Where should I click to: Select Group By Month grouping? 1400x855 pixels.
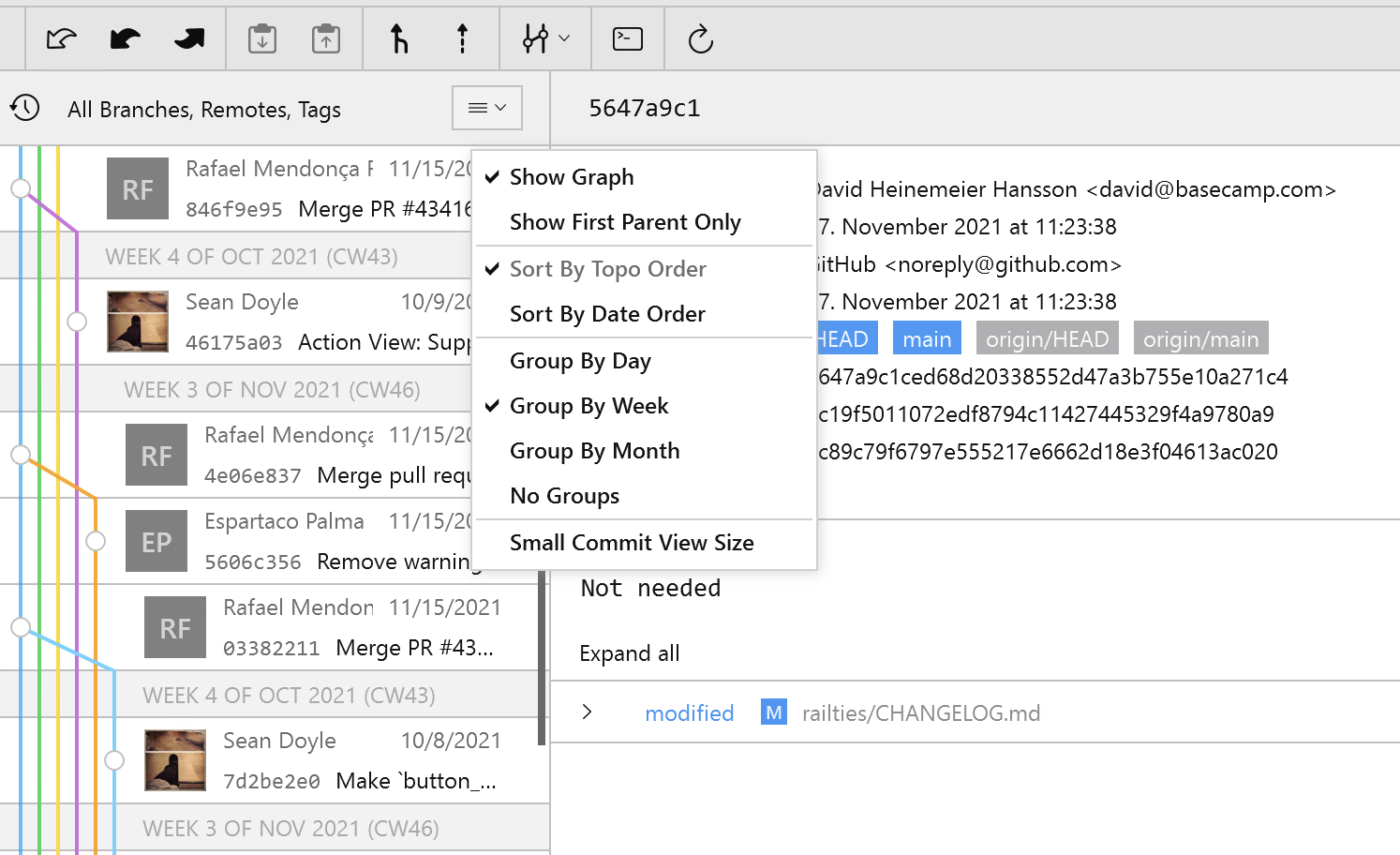[x=594, y=451]
